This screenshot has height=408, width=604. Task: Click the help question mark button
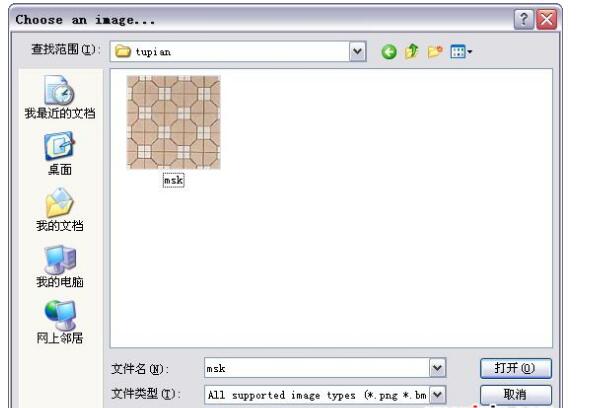(x=523, y=19)
